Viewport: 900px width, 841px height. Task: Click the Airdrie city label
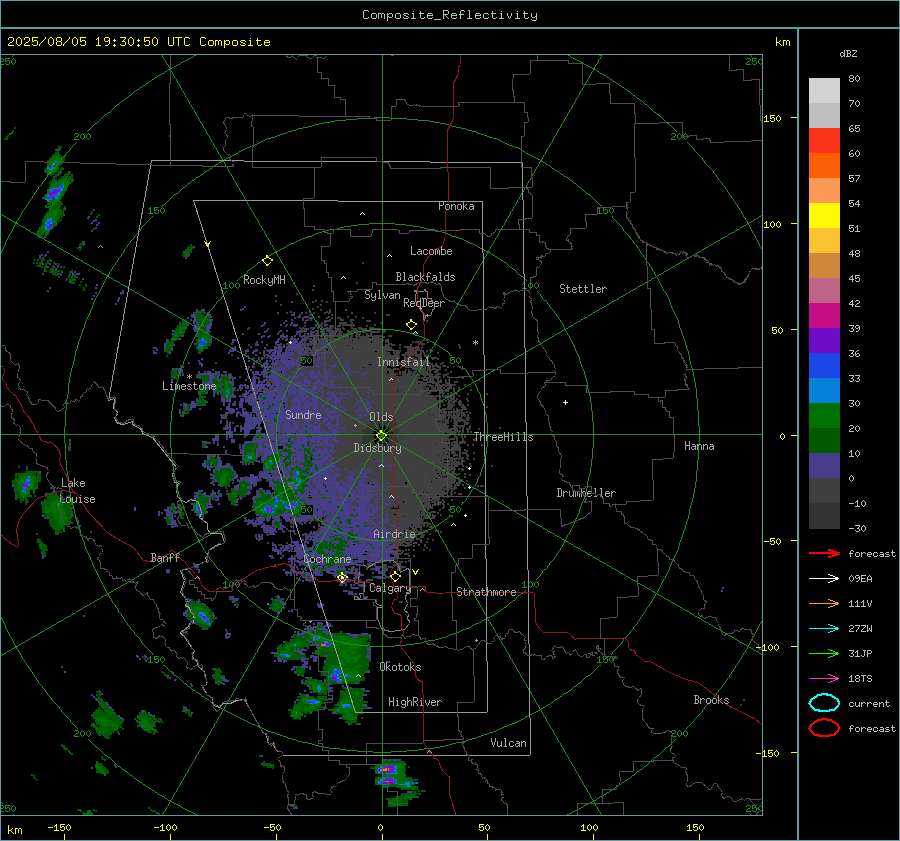coord(394,534)
